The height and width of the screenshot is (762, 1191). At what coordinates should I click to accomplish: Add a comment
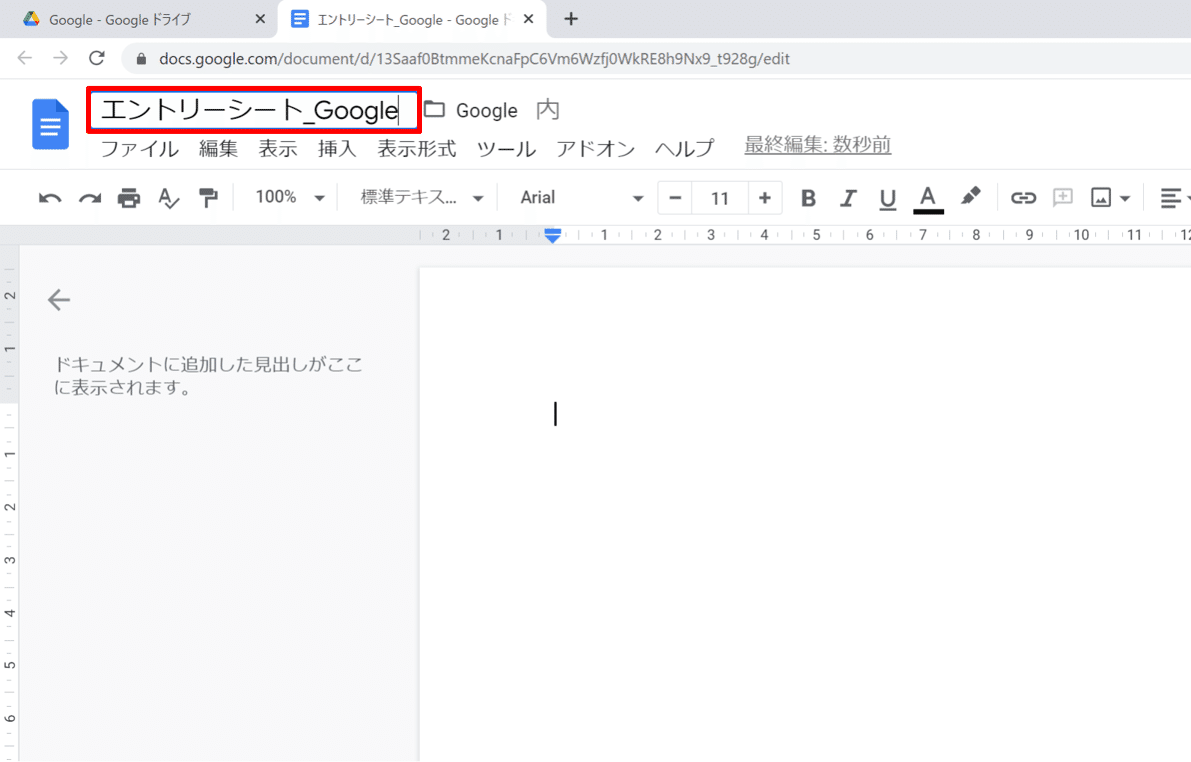(1063, 198)
